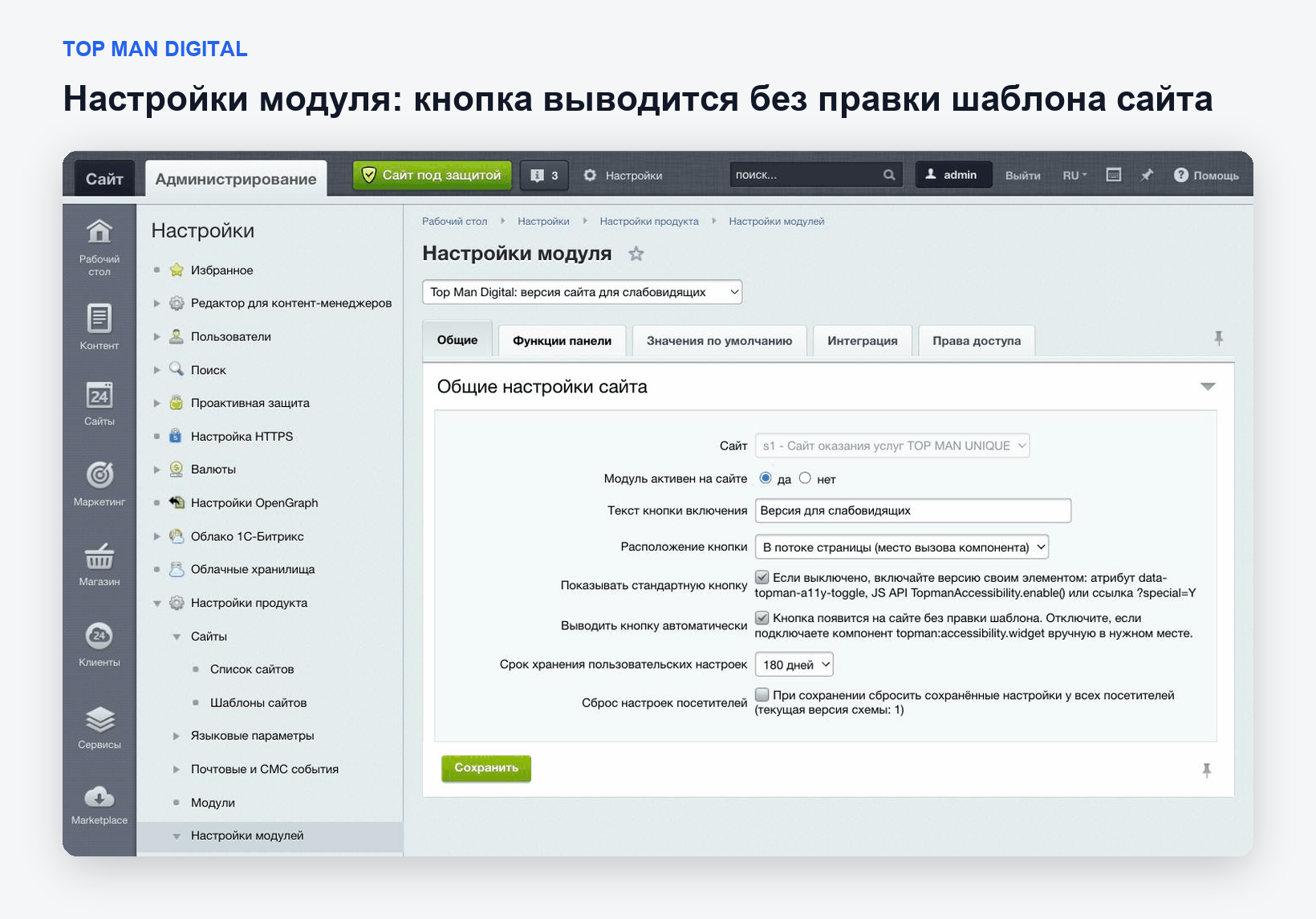Expand the Редактор для контент-менеджеров node
This screenshot has width=1316, height=919.
point(157,303)
